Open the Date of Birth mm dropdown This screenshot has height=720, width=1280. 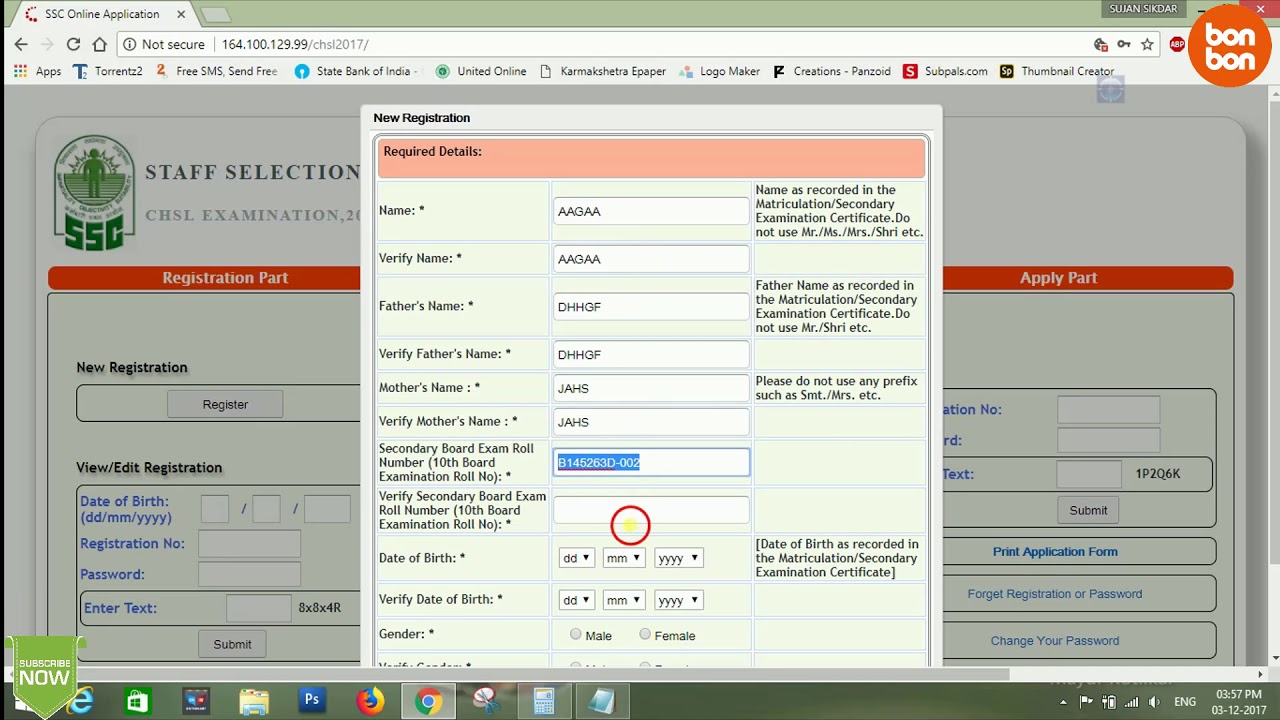[x=623, y=558]
